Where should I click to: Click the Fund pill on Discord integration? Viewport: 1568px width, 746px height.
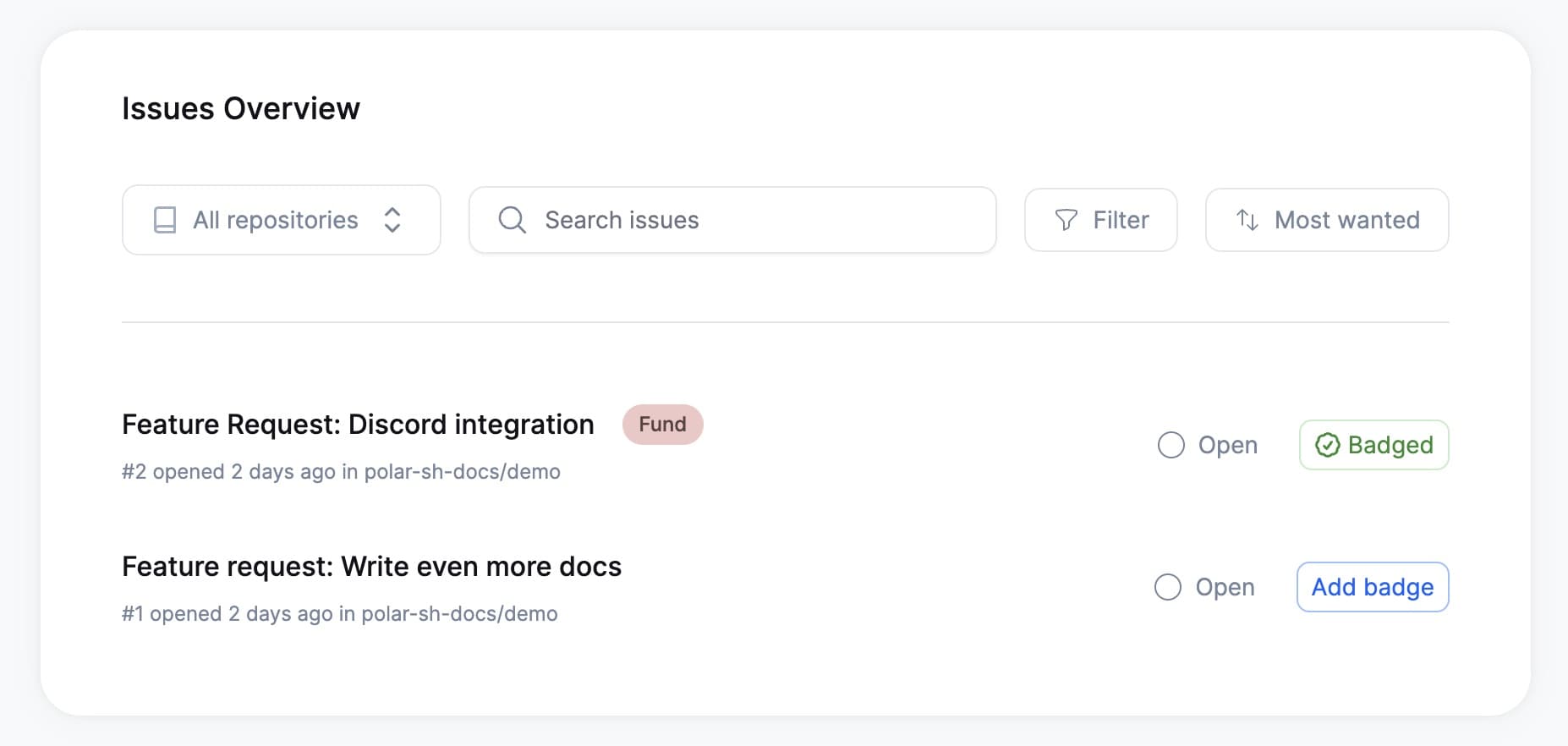663,425
